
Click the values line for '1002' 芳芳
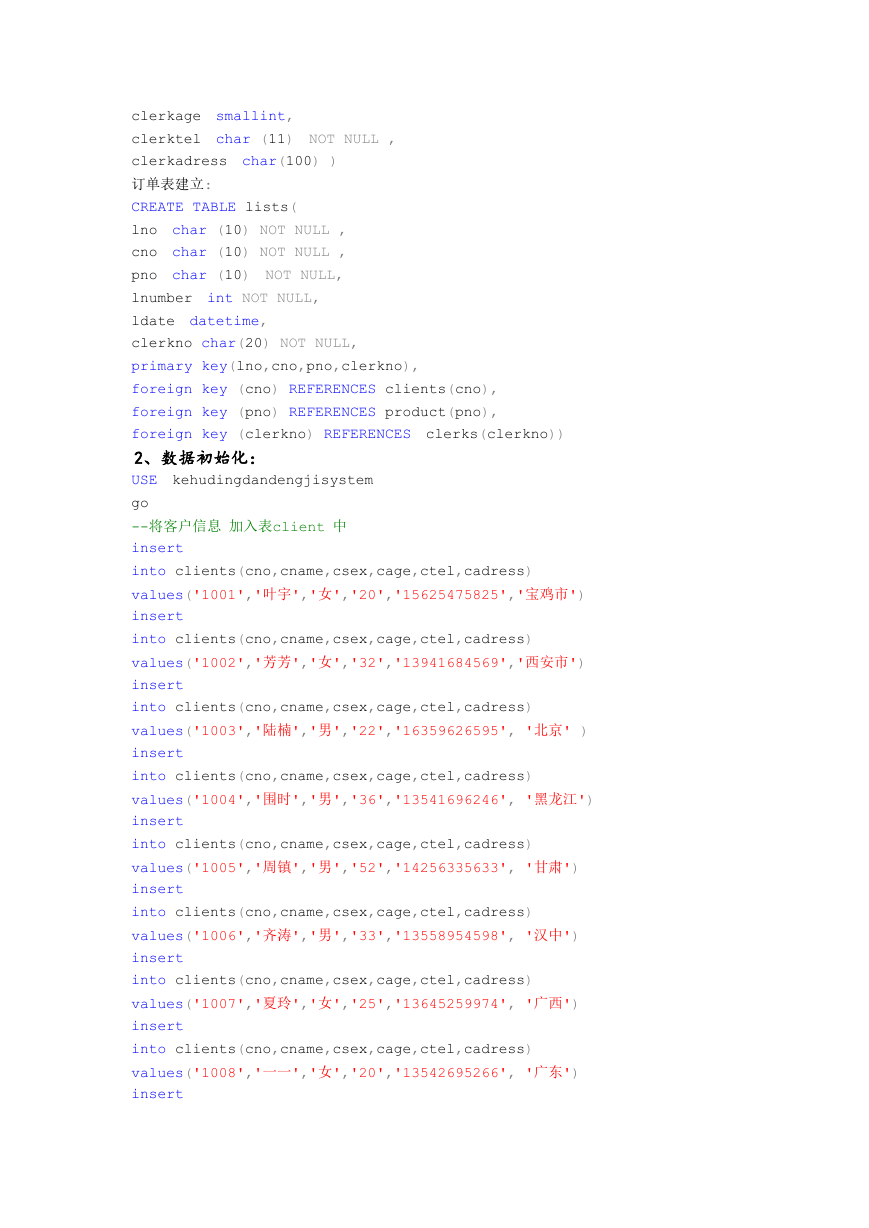358,662
